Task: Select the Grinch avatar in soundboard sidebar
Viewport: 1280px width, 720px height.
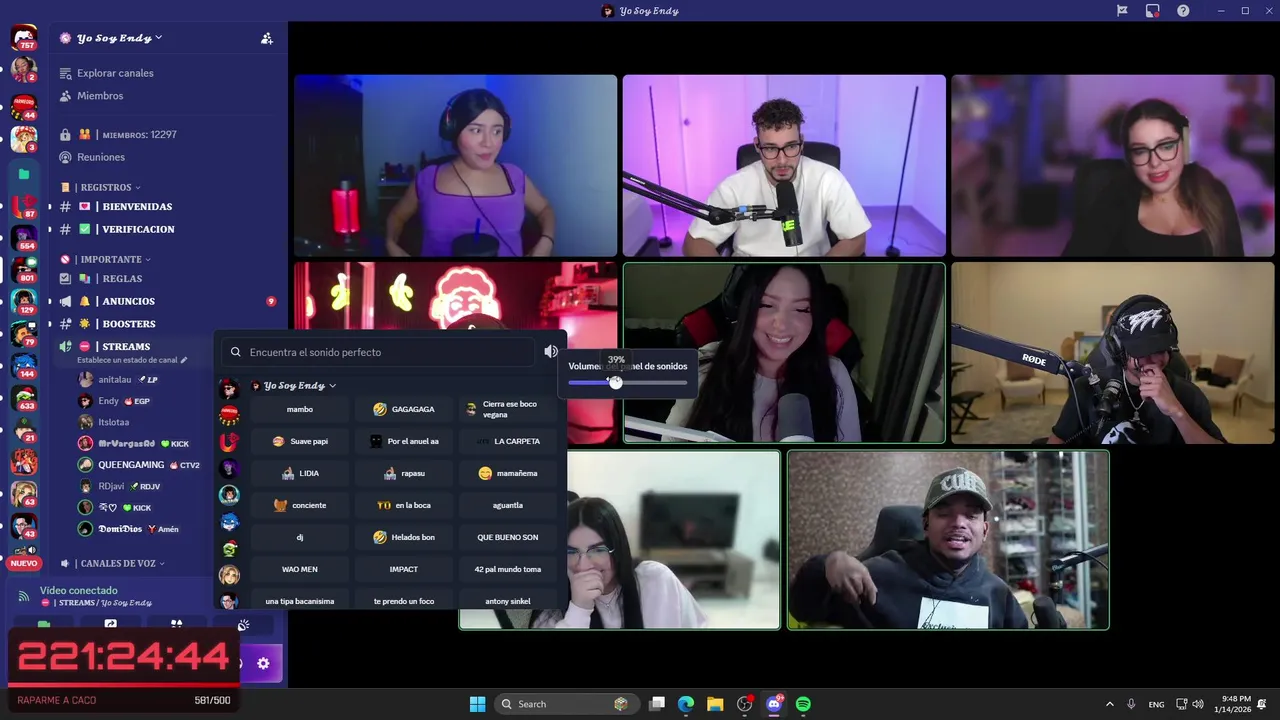Action: pyautogui.click(x=229, y=549)
